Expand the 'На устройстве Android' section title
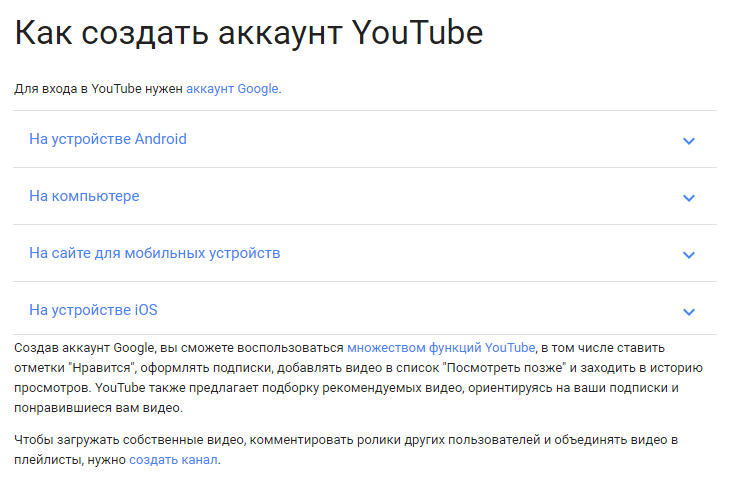The height and width of the screenshot is (504, 729). (x=108, y=139)
